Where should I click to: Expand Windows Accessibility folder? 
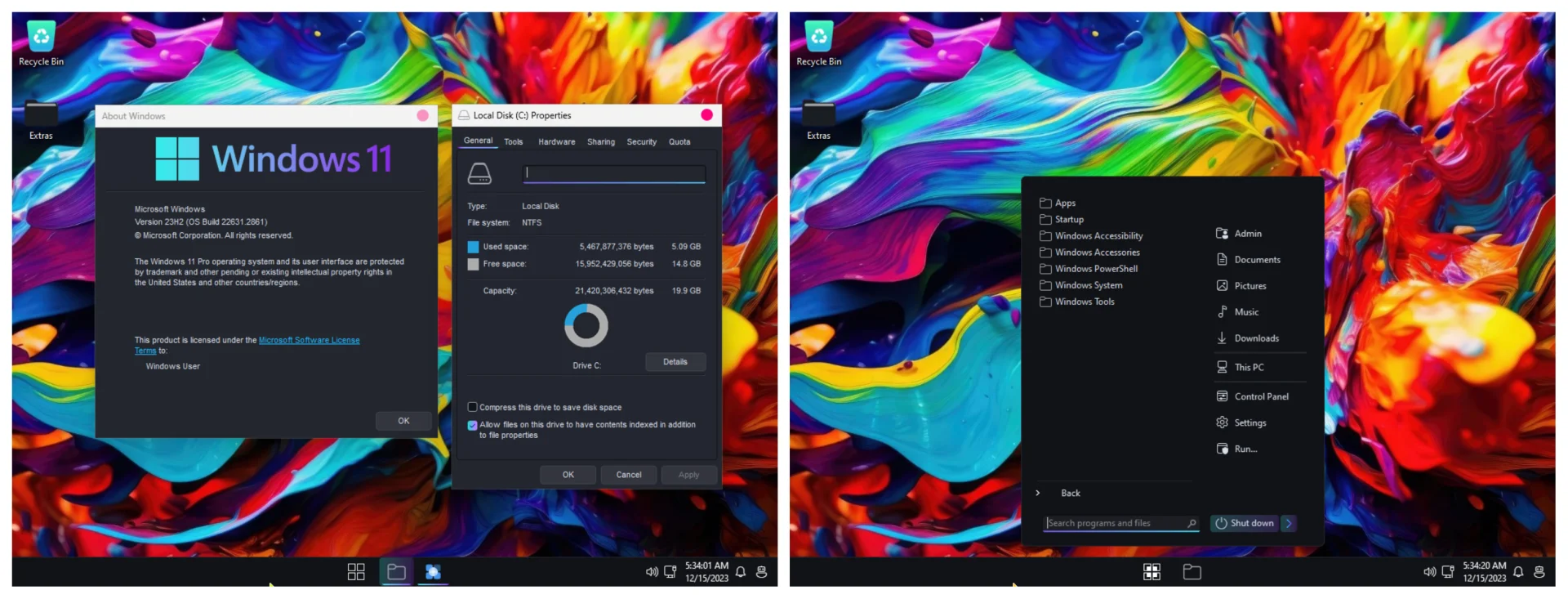coord(1091,235)
